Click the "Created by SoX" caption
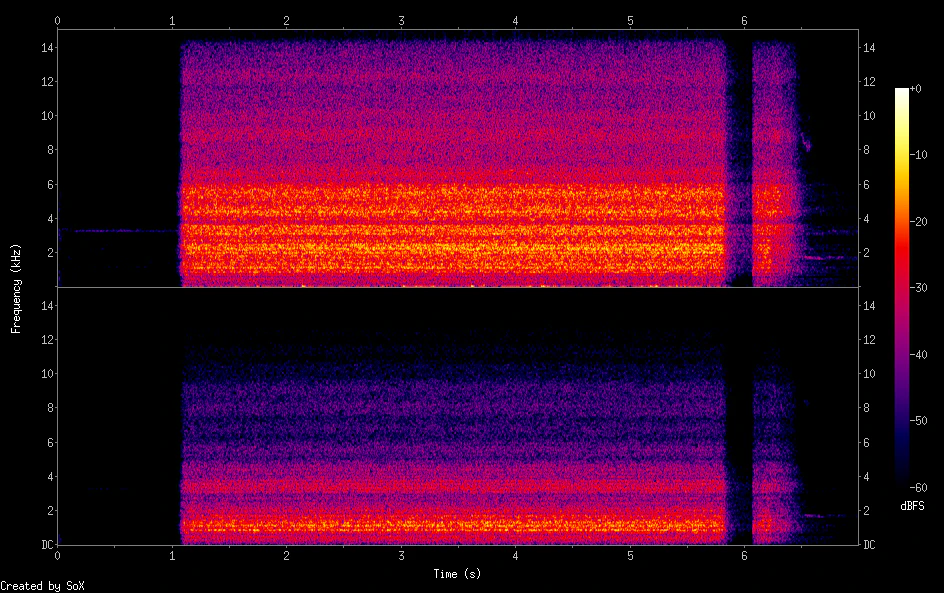 pyautogui.click(x=42, y=586)
